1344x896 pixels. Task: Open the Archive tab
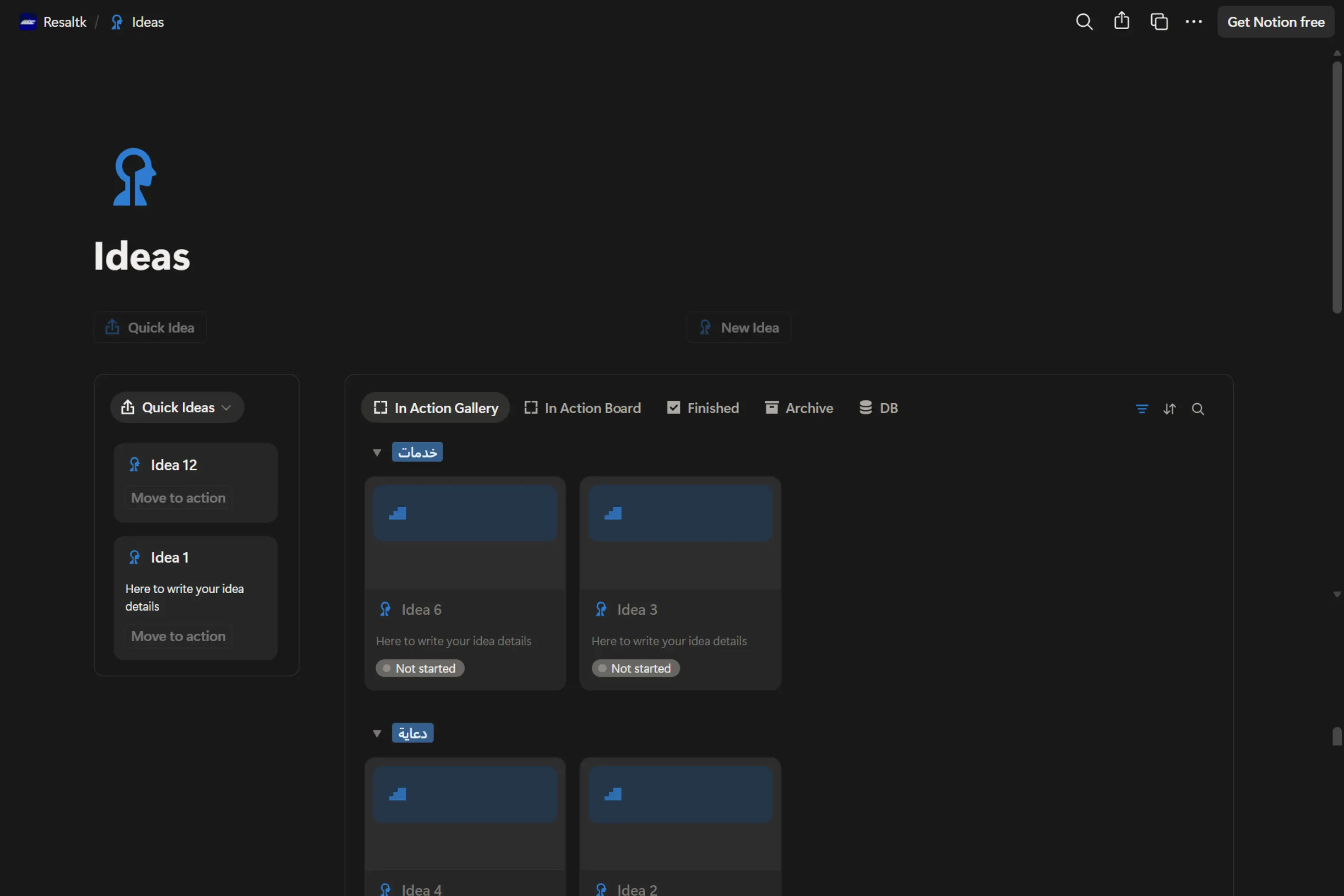coord(799,408)
